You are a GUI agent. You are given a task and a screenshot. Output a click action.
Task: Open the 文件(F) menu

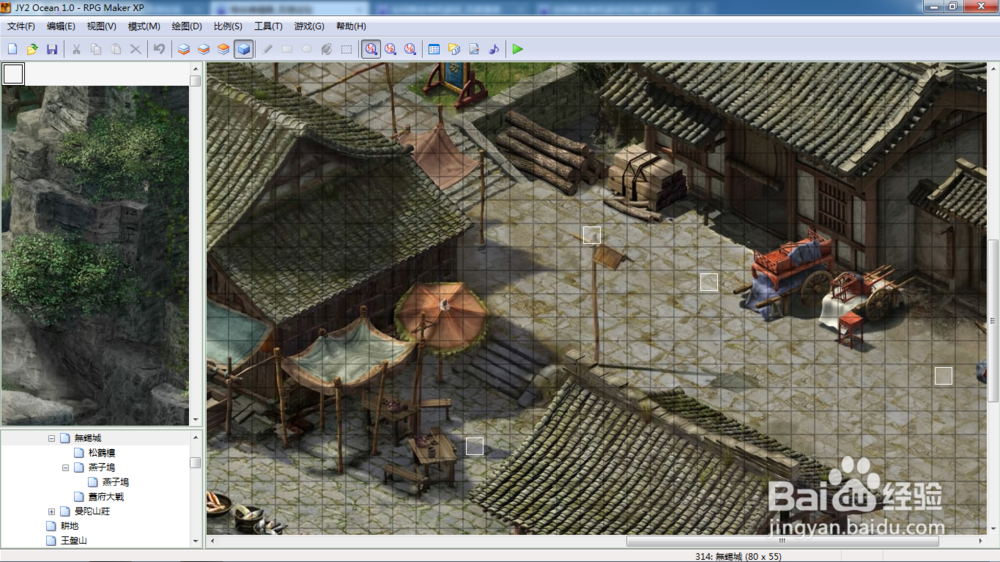pyautogui.click(x=21, y=26)
